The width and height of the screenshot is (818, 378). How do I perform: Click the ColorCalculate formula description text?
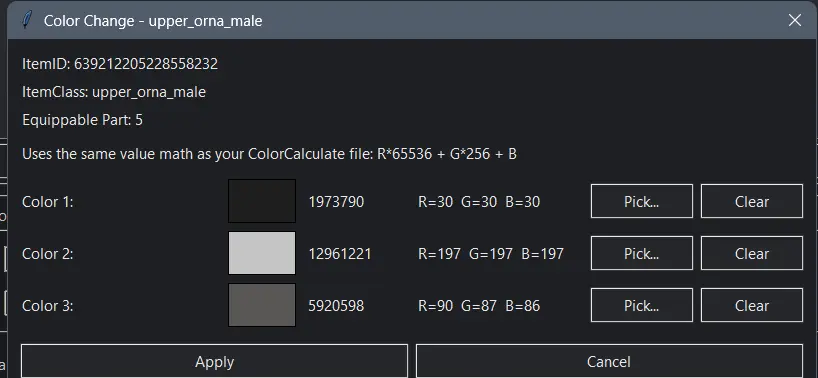point(269,154)
